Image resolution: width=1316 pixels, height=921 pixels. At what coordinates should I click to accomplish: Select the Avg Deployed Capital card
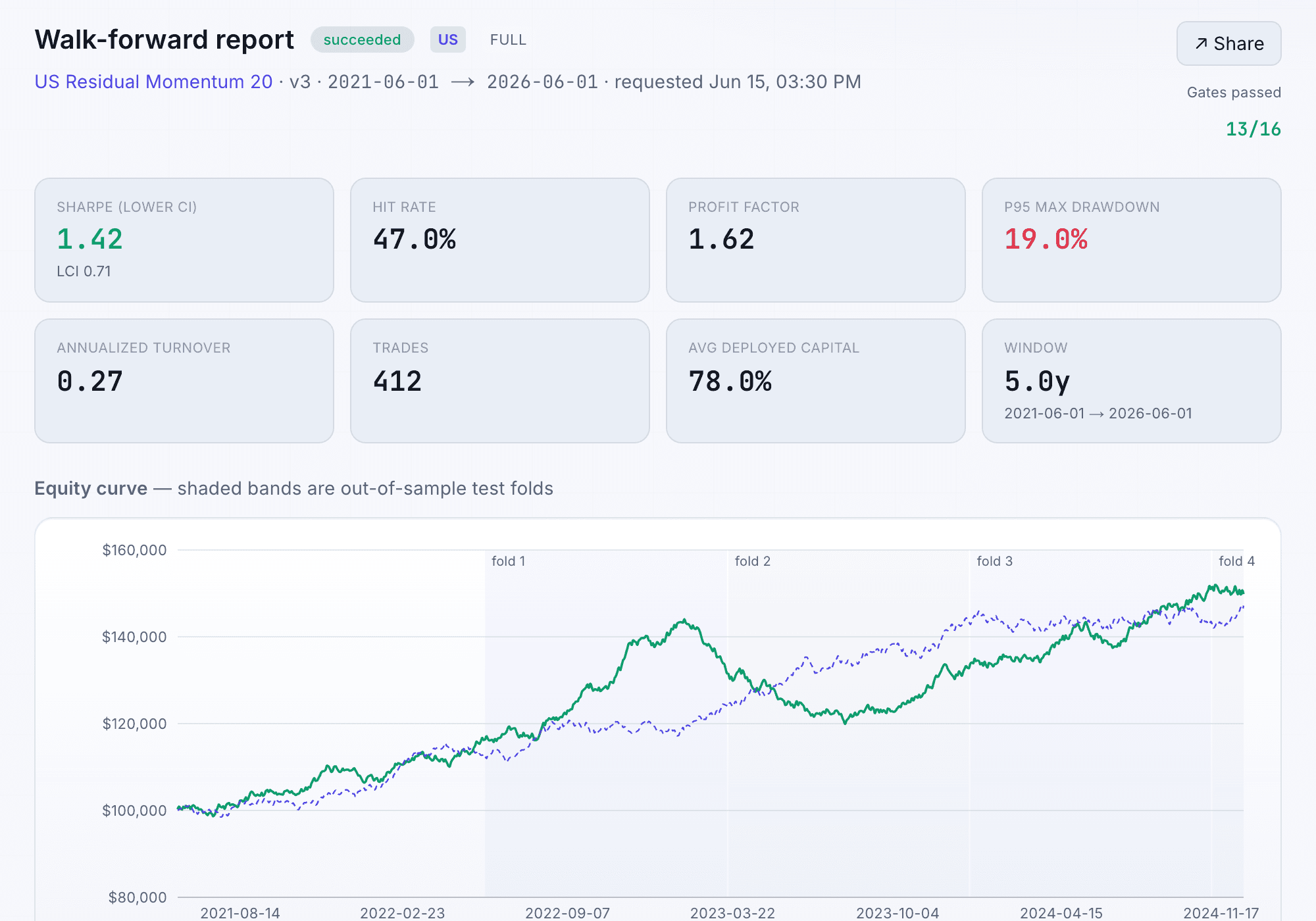click(816, 381)
